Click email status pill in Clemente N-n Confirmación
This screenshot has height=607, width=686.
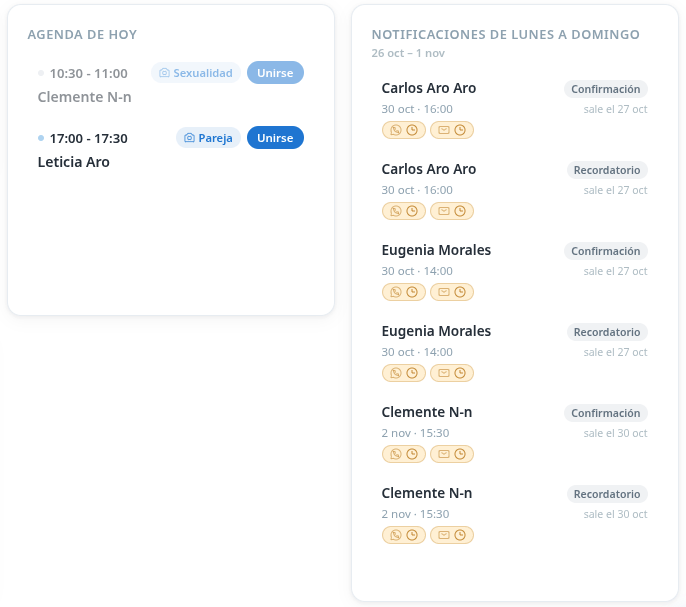452,454
